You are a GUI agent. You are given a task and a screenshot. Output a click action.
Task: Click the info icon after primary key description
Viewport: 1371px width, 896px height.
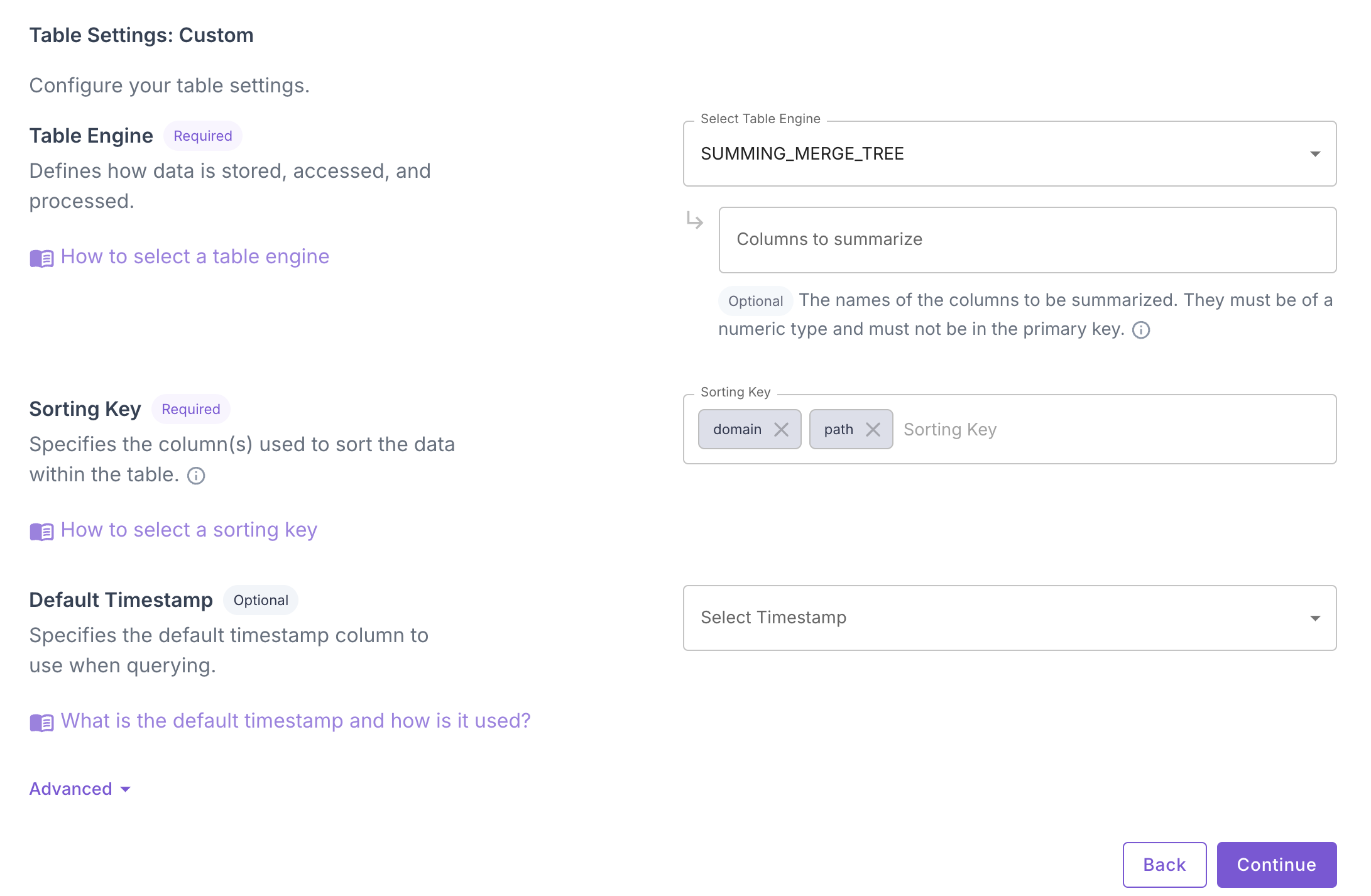(x=1140, y=329)
